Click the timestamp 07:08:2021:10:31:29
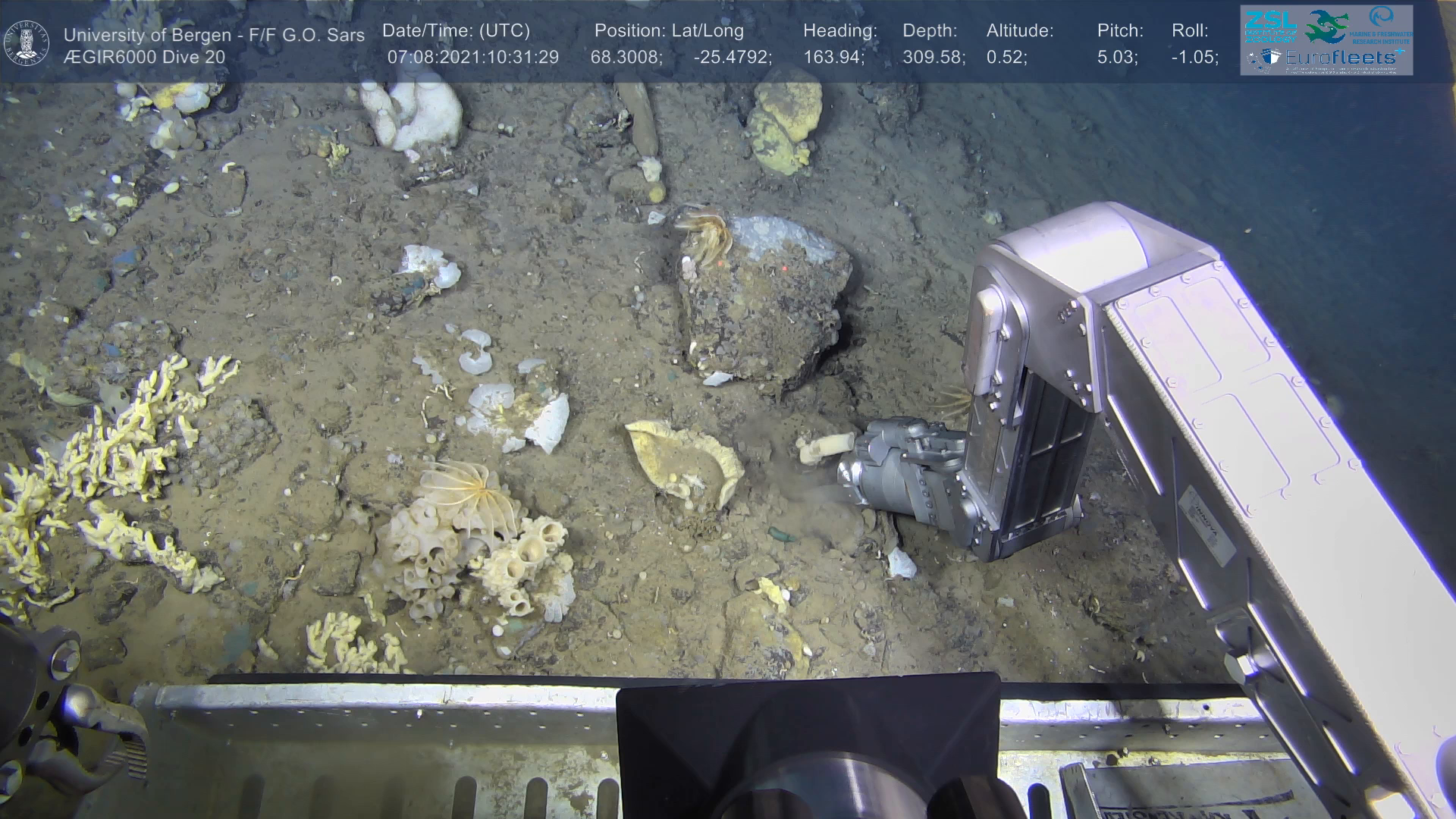The height and width of the screenshot is (819, 1456). pos(472,58)
